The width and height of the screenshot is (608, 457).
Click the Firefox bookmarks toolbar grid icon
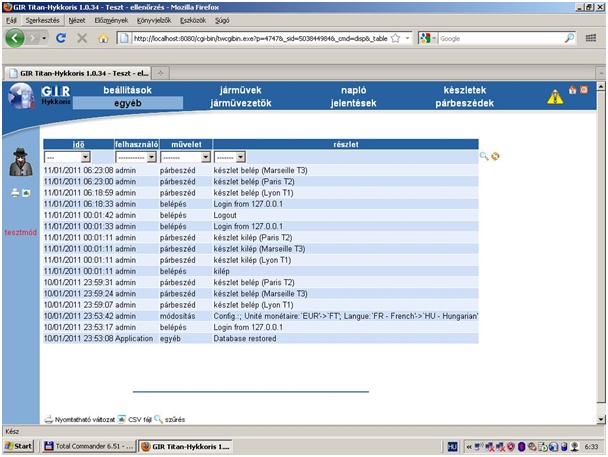(591, 38)
